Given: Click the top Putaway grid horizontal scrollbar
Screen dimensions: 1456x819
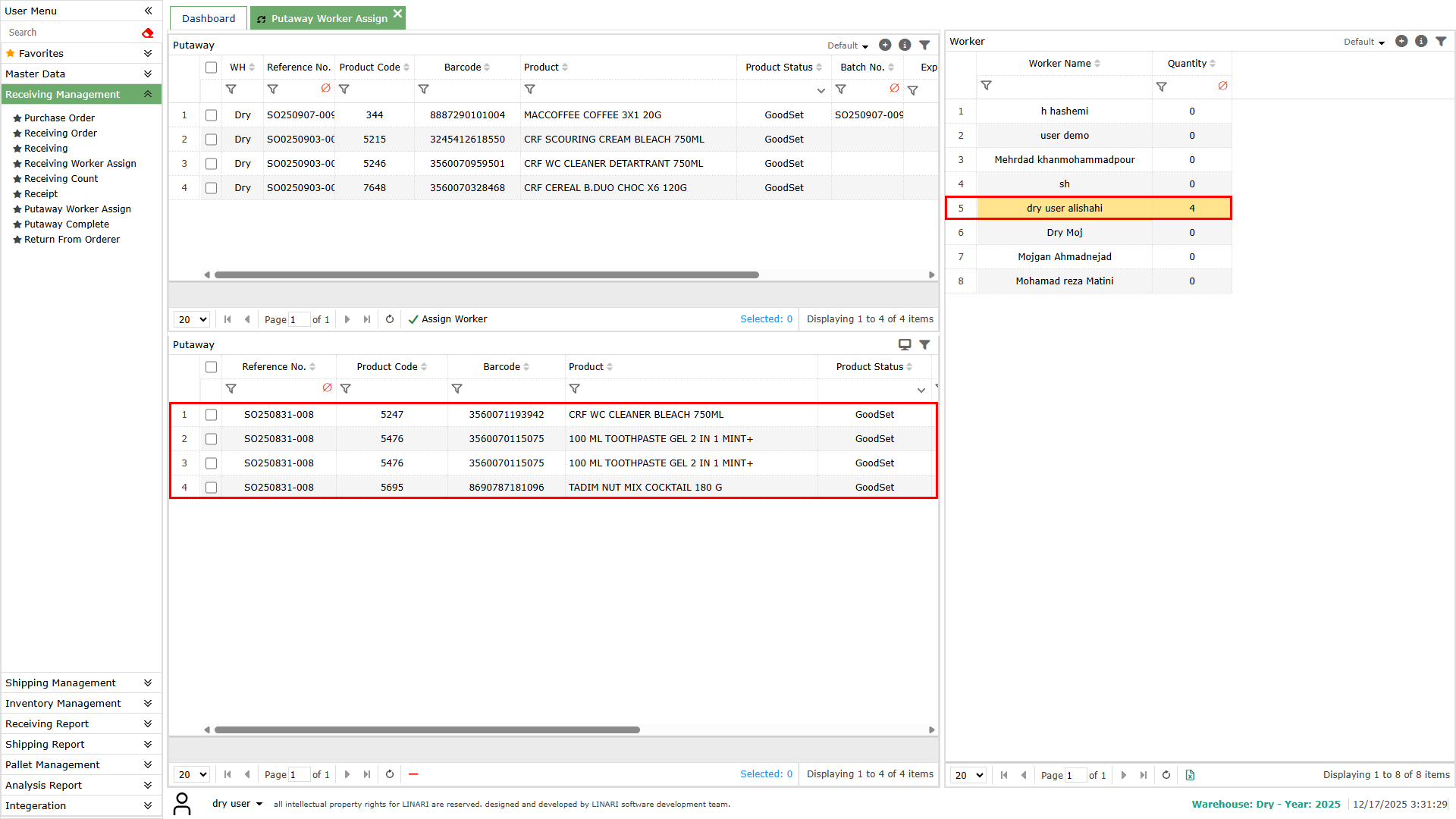Looking at the screenshot, I should 486,275.
